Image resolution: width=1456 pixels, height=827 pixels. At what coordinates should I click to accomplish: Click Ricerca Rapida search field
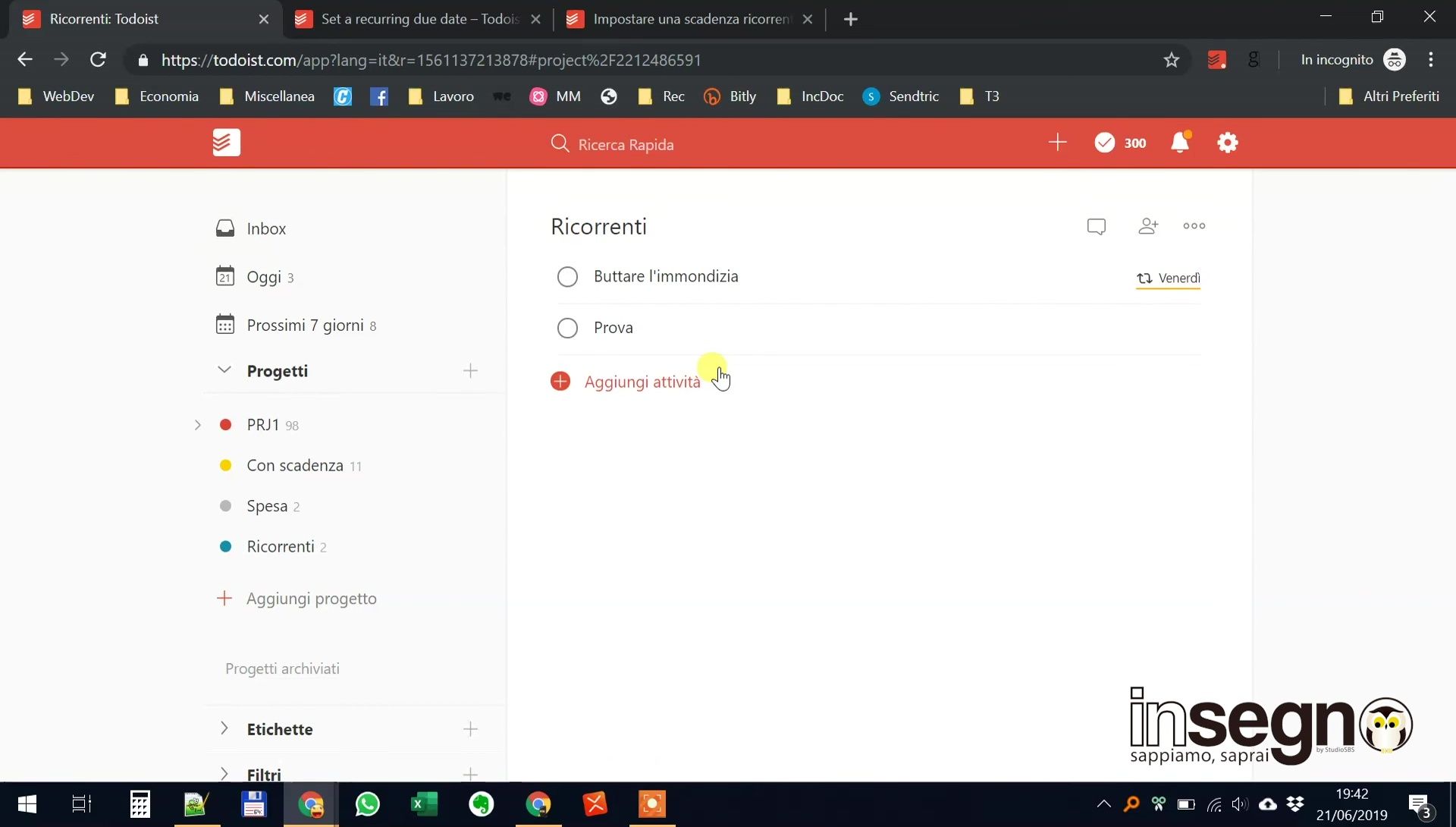626,144
